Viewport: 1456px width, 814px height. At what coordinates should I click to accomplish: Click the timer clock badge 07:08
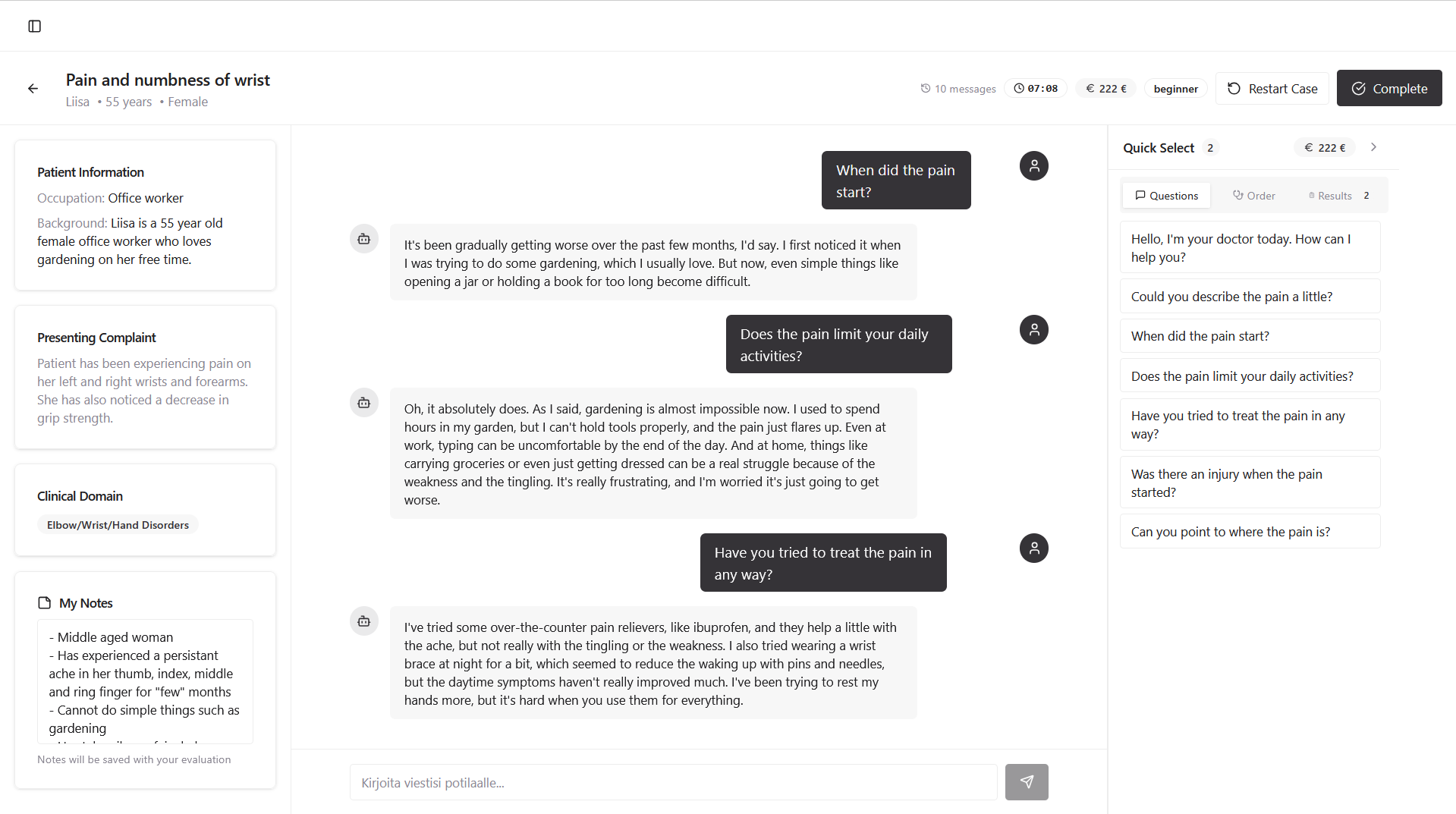point(1036,89)
